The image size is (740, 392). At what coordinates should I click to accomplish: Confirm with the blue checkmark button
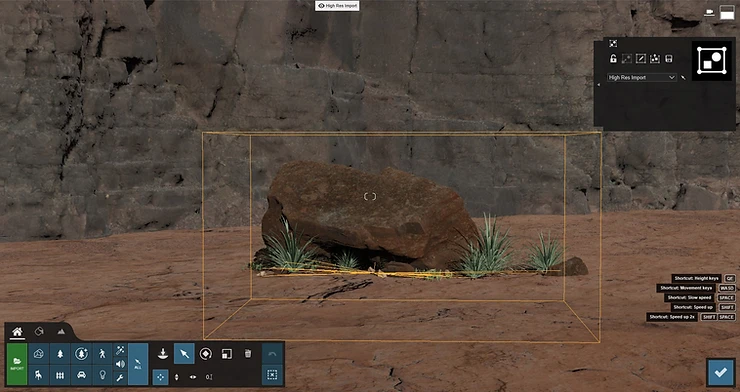[721, 373]
